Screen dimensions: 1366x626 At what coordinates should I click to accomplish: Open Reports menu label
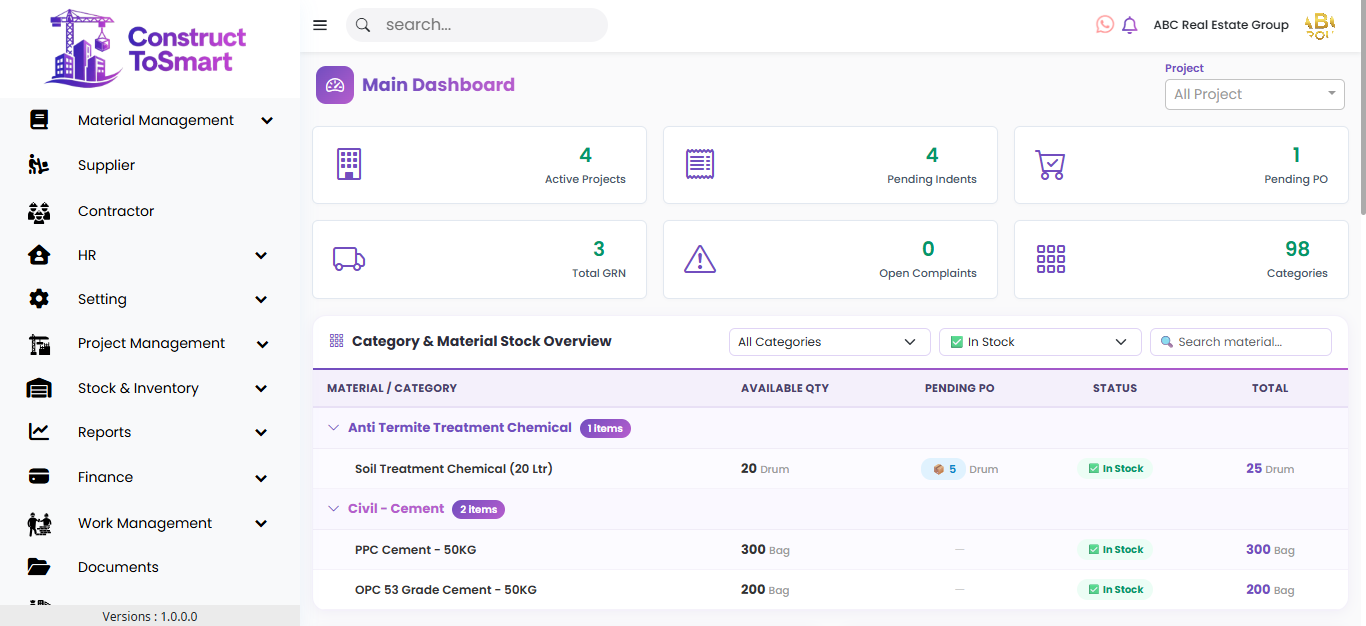(104, 432)
